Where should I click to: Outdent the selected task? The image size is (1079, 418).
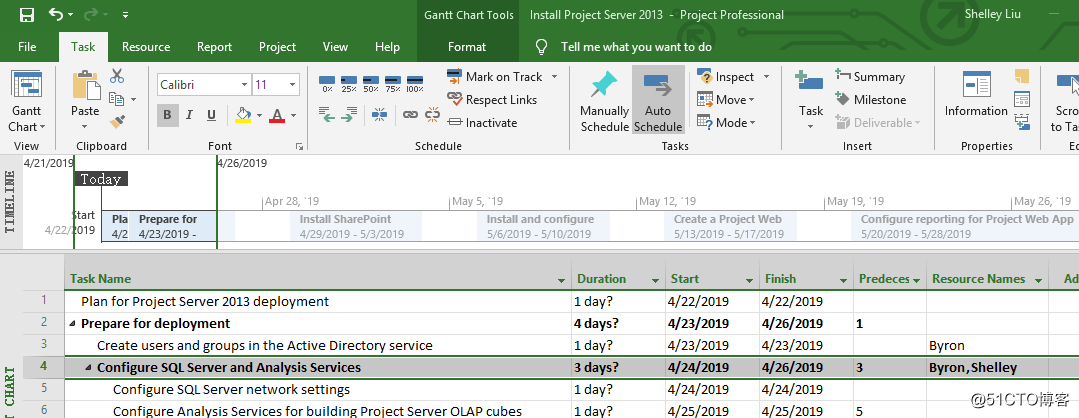coord(328,115)
